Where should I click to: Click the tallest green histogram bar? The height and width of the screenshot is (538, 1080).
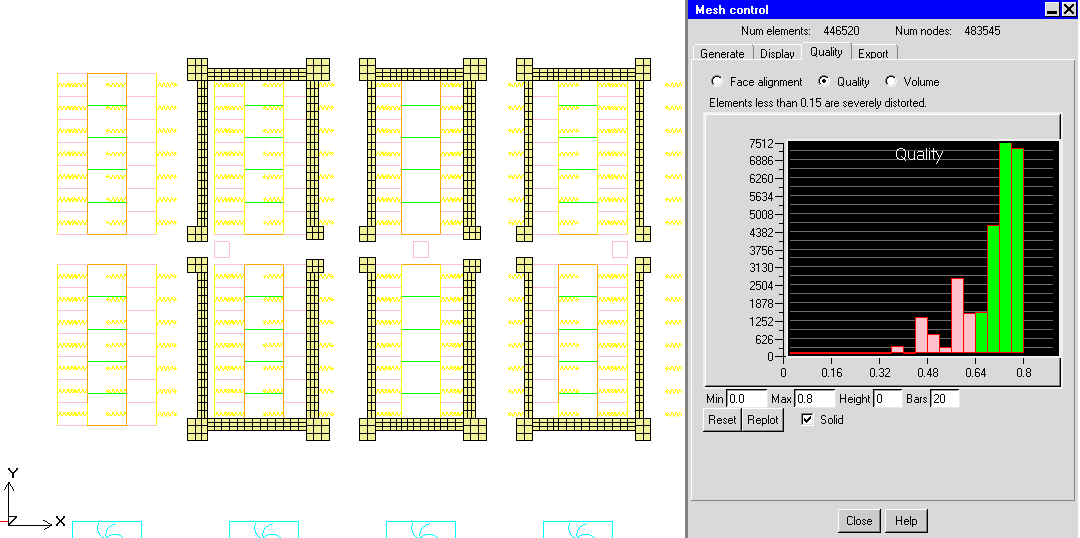pos(1005,248)
